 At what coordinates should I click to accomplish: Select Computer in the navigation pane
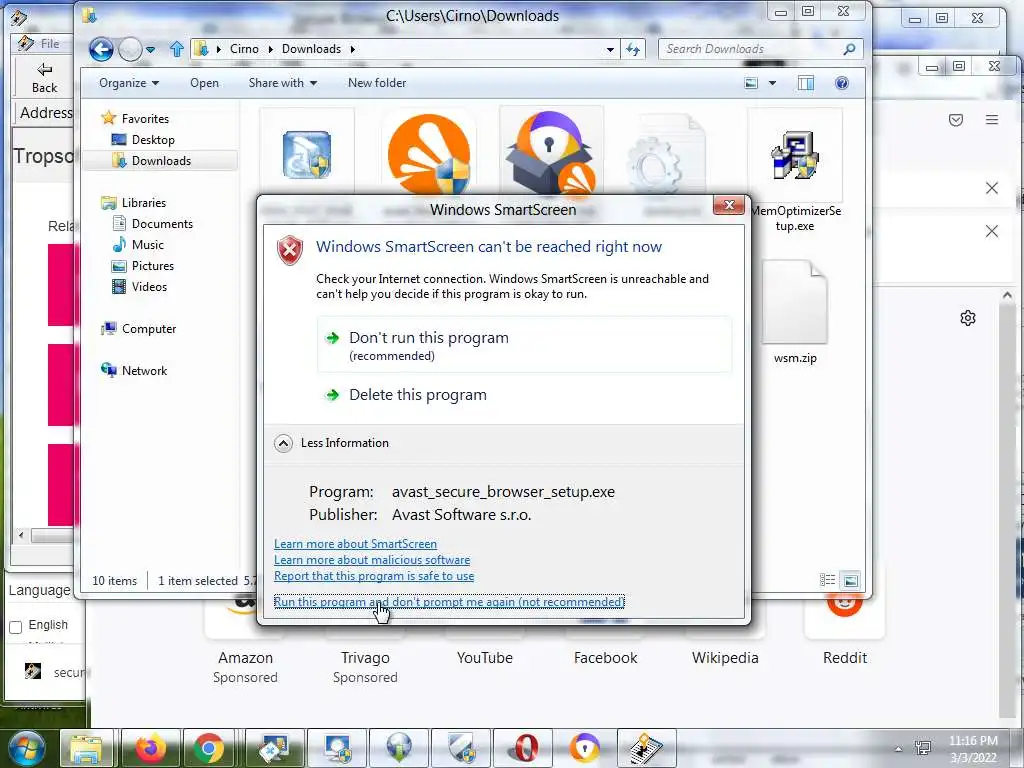(x=149, y=328)
